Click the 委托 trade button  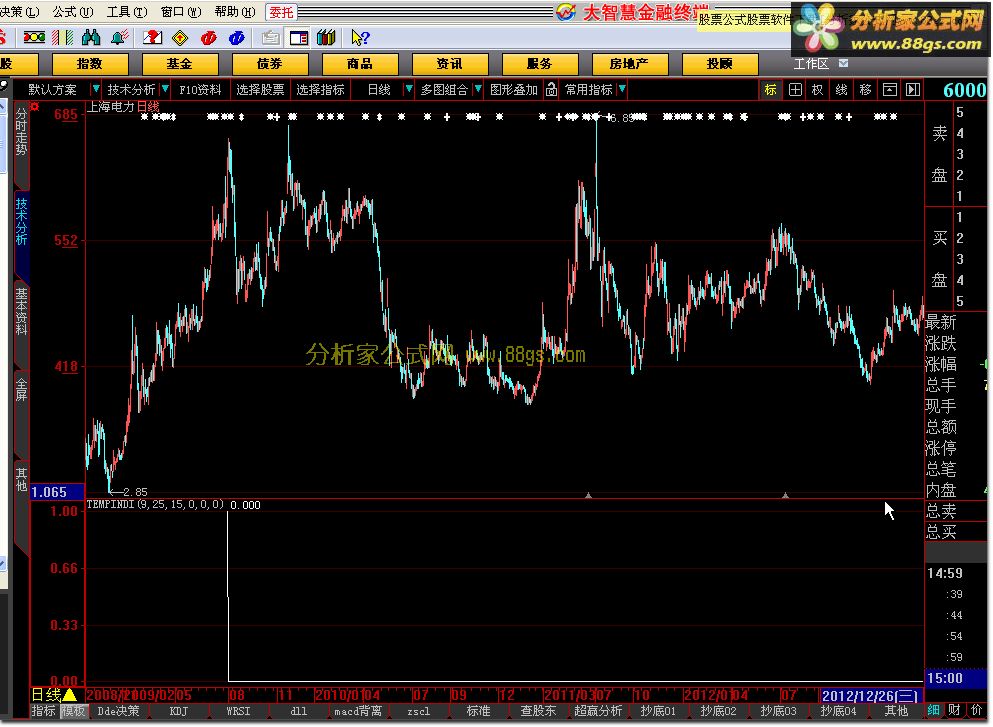(x=281, y=12)
